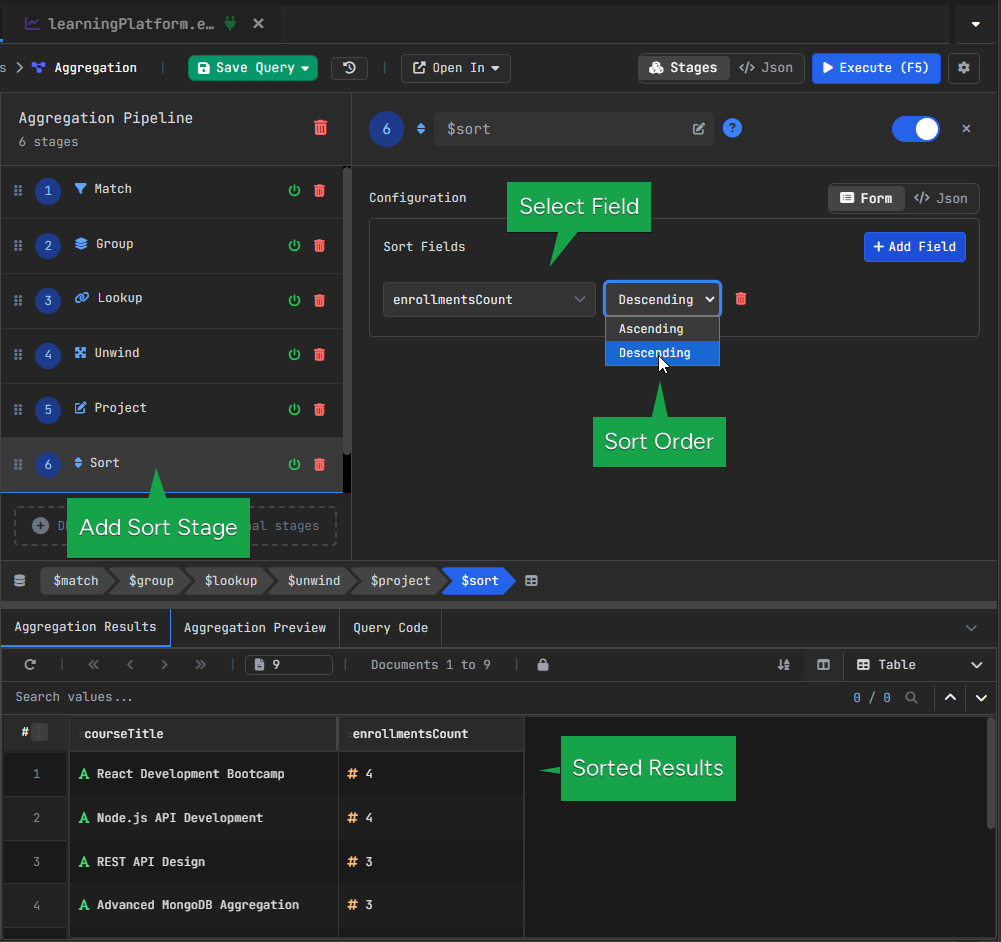Click the table icon after $sort breadcrumb
This screenshot has height=942, width=1001.
pos(531,581)
